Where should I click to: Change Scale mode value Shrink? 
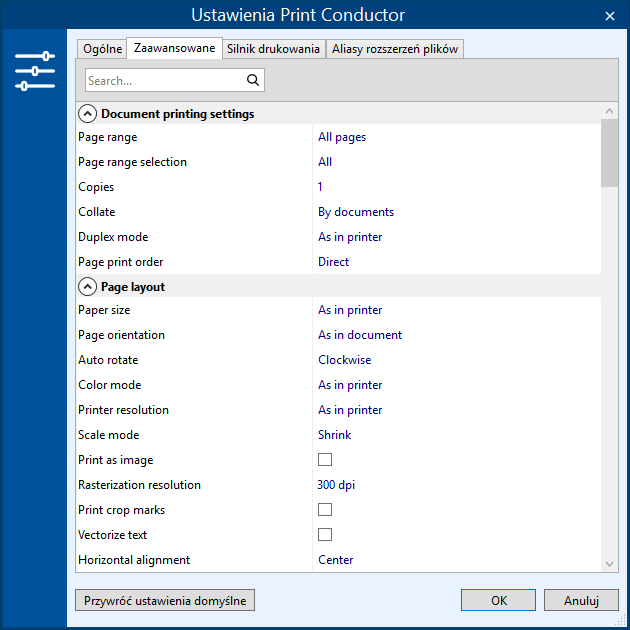(x=334, y=435)
